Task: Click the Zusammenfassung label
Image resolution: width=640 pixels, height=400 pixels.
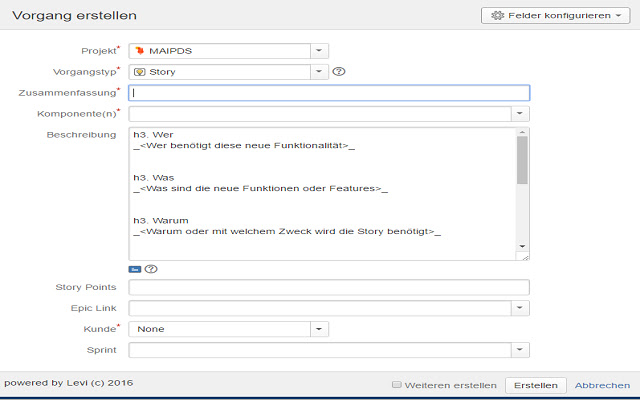Action: click(67, 93)
